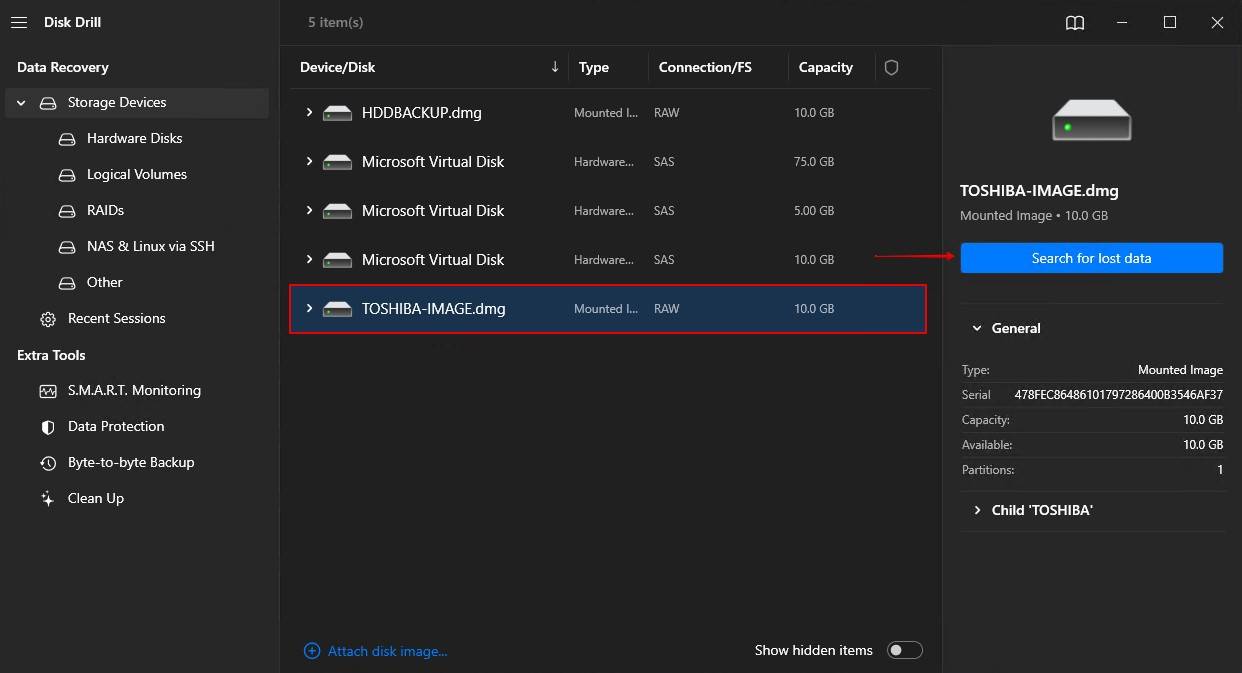
Task: Click Search for lost data button
Action: pos(1091,258)
